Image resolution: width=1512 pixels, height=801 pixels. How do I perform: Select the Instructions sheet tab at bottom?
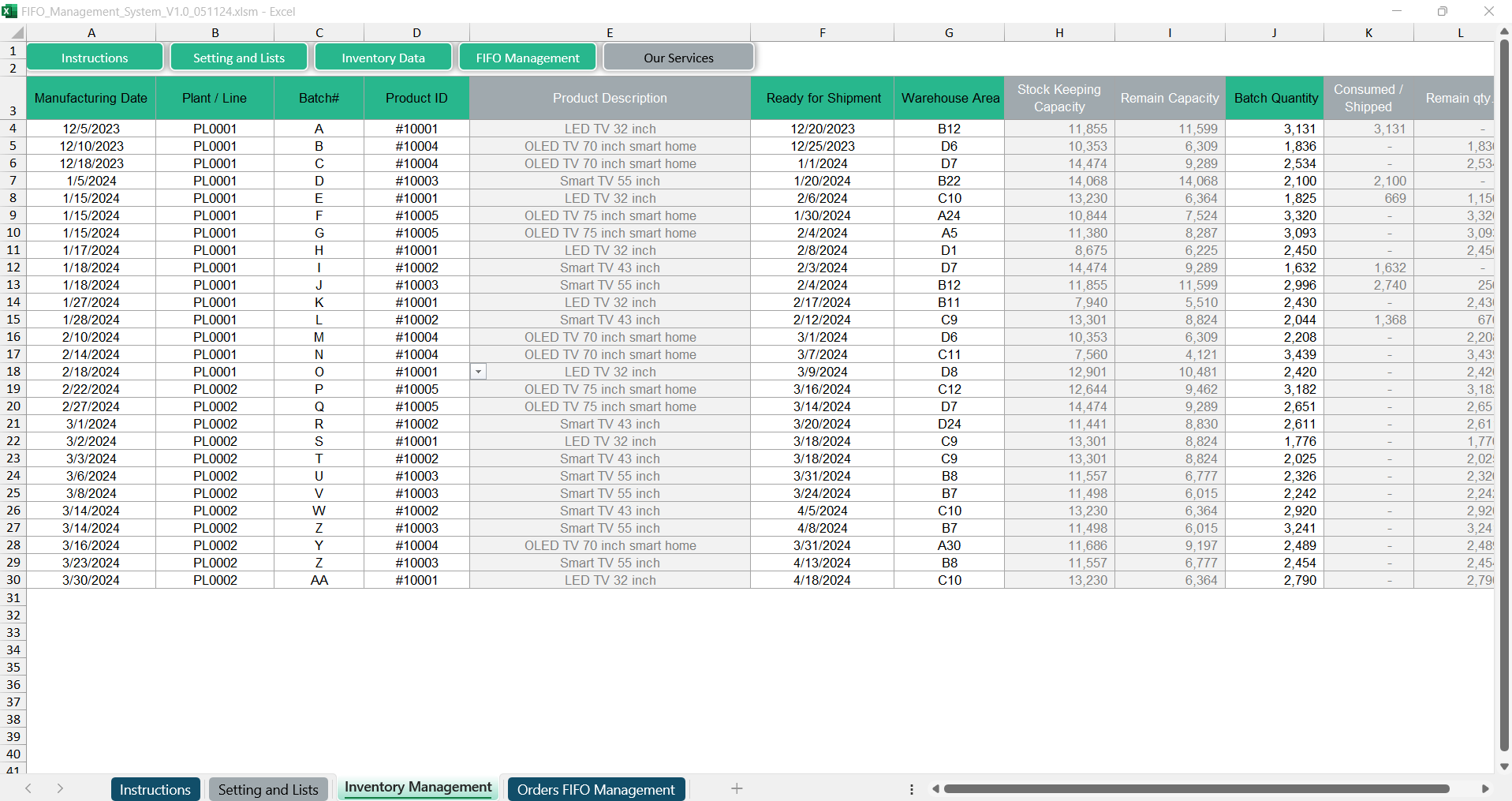(x=155, y=789)
